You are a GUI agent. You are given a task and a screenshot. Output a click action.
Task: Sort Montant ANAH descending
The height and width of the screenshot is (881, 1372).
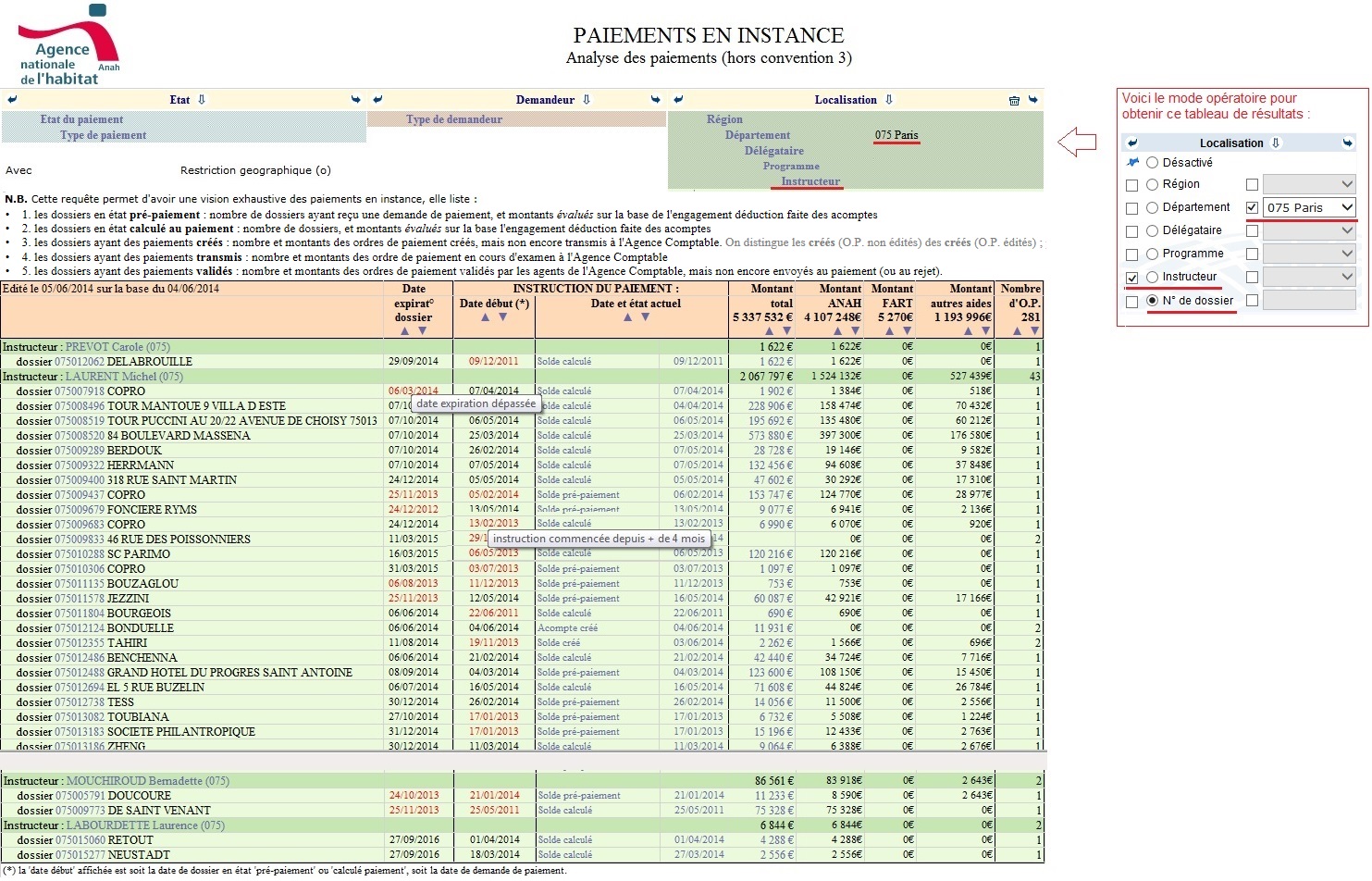click(x=856, y=331)
